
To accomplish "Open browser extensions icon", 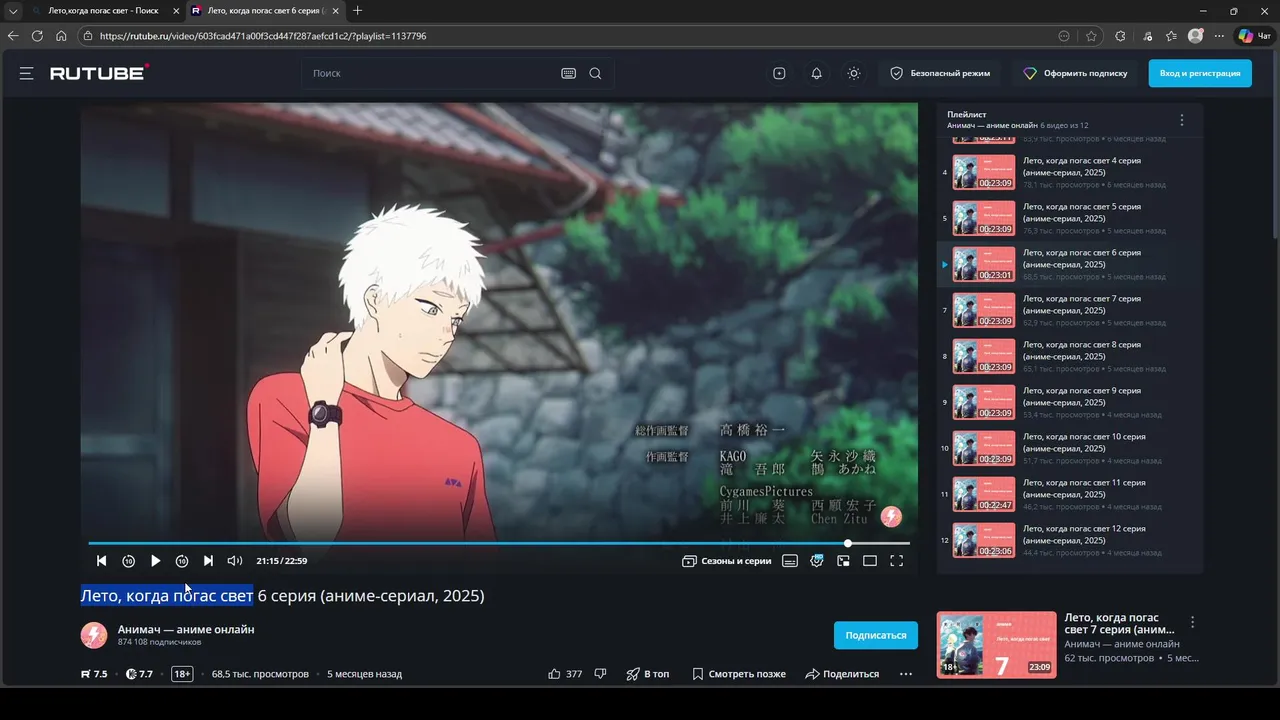I will 1120,36.
